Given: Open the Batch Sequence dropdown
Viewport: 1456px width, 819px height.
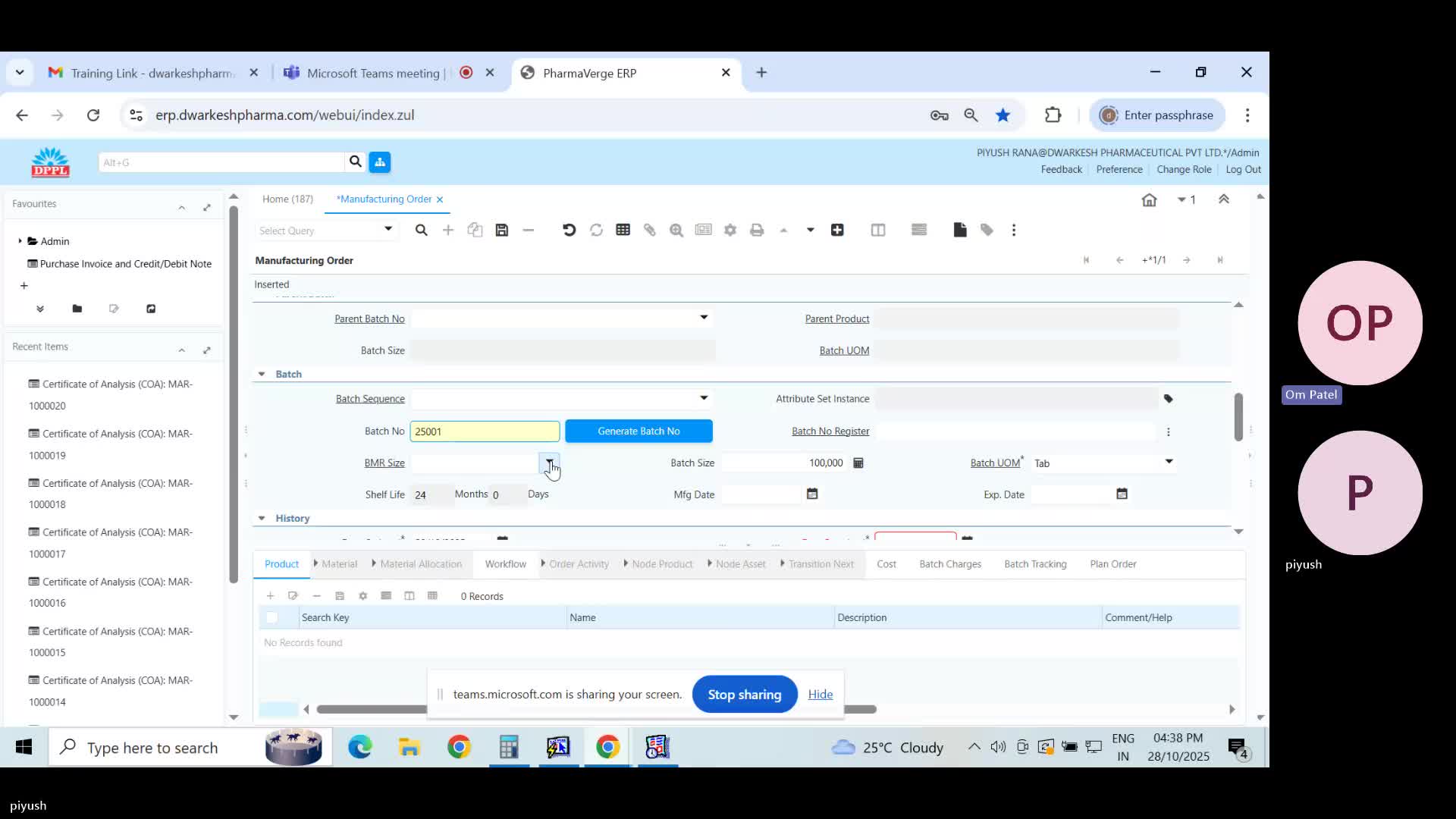Looking at the screenshot, I should click(704, 398).
